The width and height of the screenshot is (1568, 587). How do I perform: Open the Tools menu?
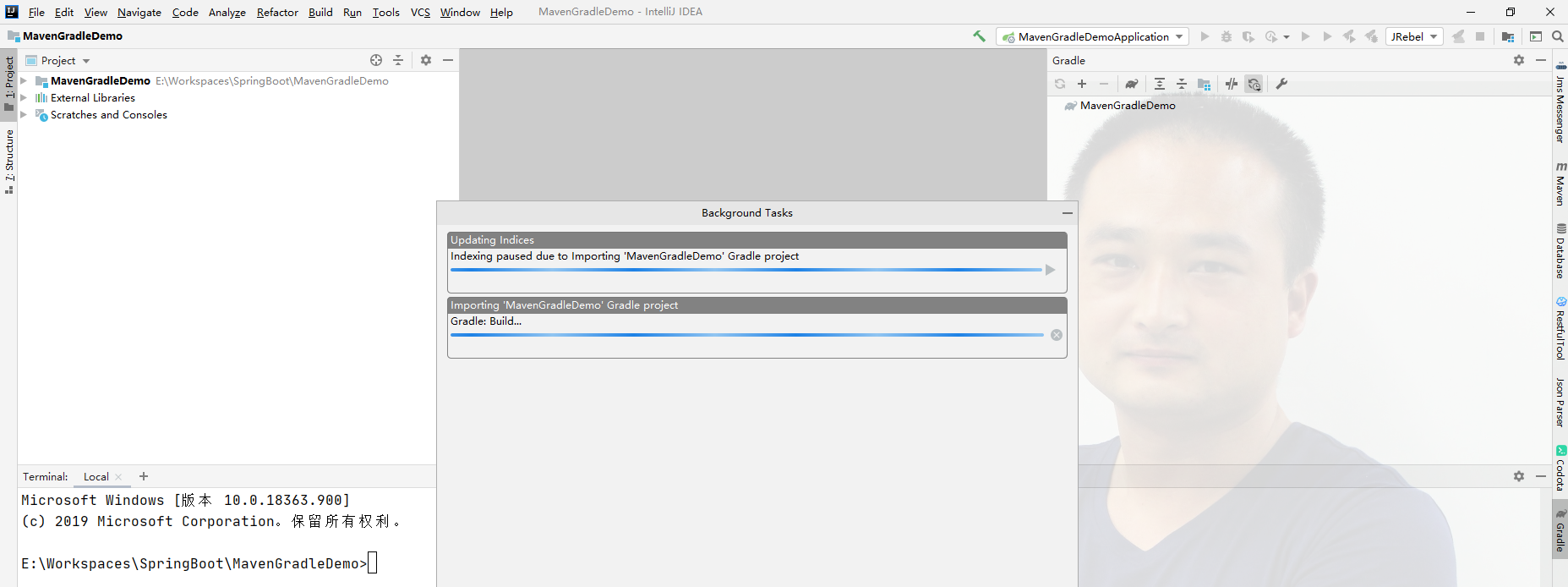pos(386,12)
